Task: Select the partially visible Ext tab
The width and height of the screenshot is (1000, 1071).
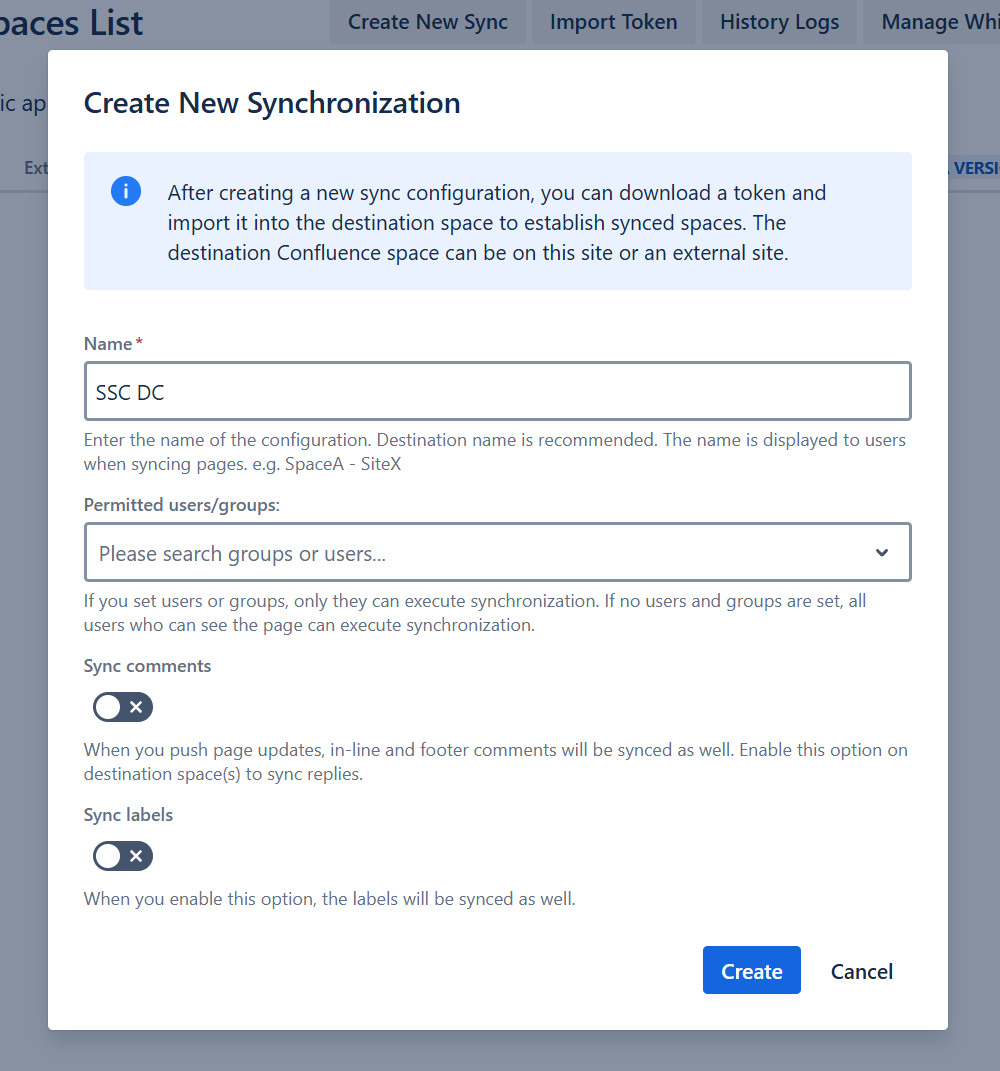Action: tap(36, 168)
